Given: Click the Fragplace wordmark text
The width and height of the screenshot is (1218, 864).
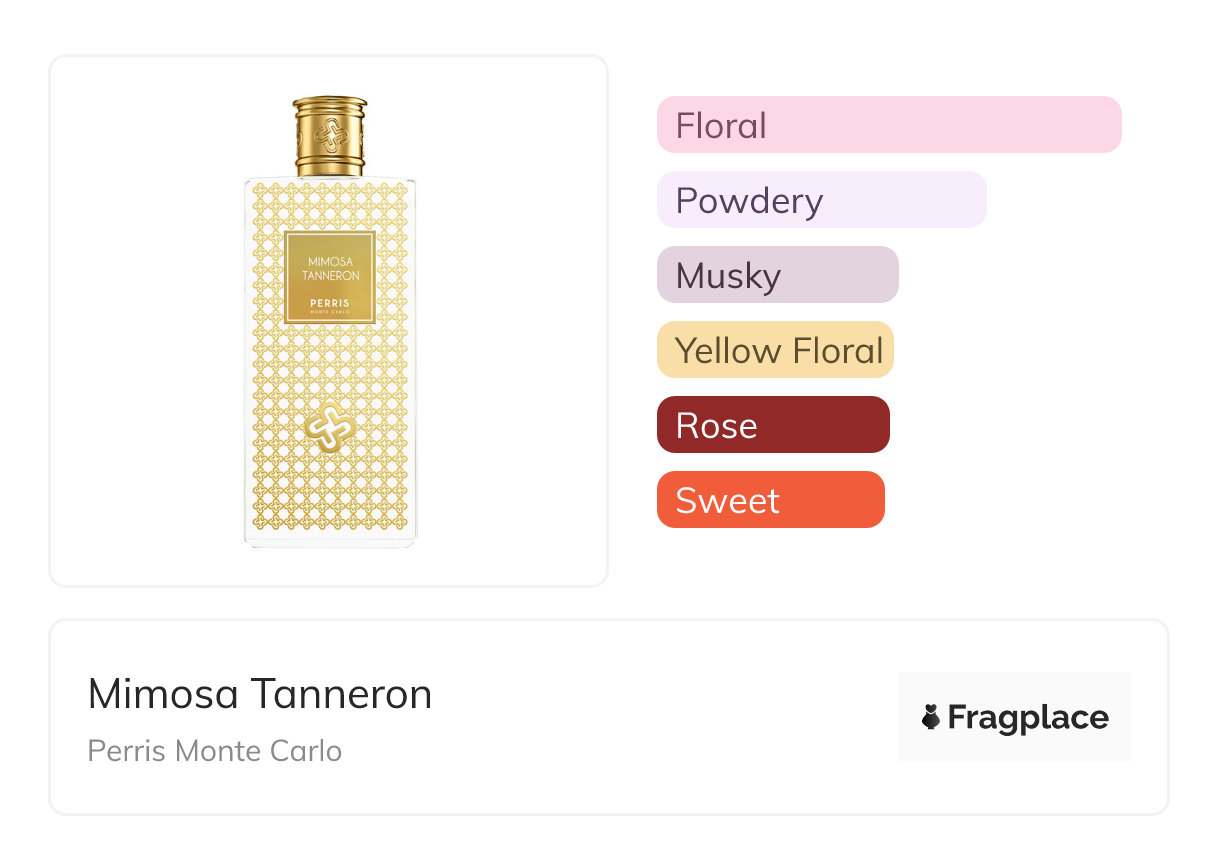Looking at the screenshot, I should tap(1028, 717).
